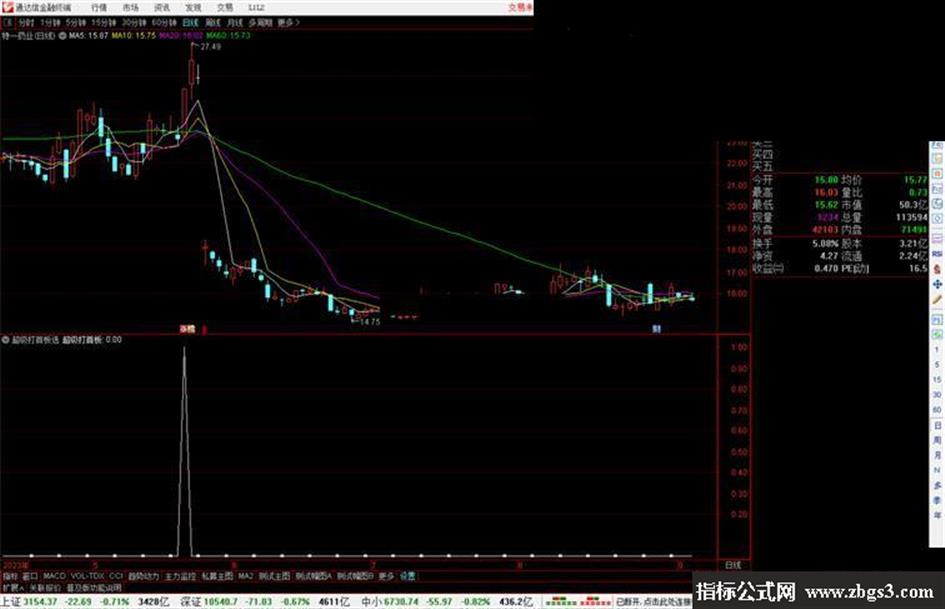Switch to 分时 chart period
The image size is (945, 609).
(x=26, y=23)
